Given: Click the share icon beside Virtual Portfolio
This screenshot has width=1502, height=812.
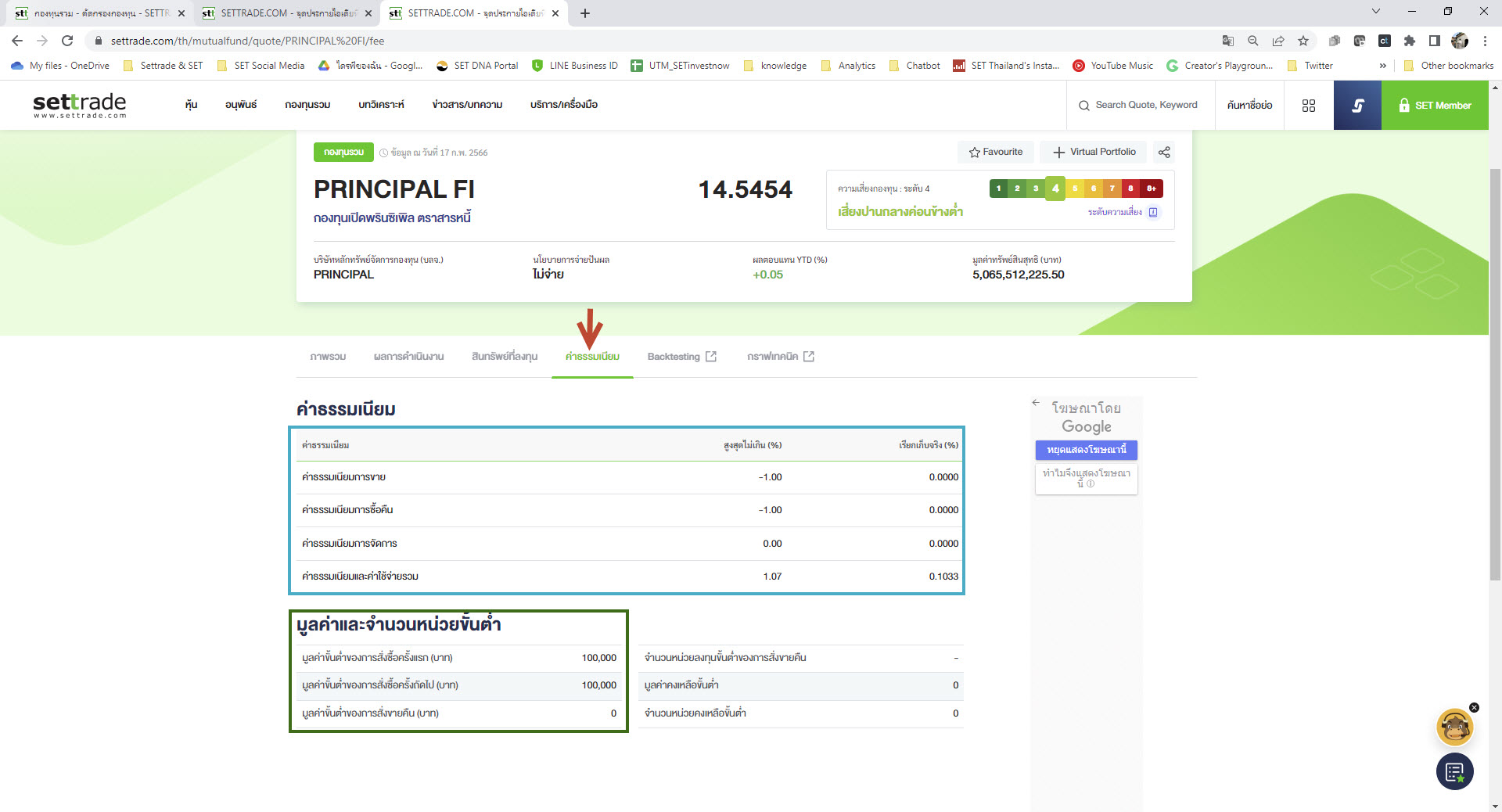Looking at the screenshot, I should pyautogui.click(x=1164, y=152).
